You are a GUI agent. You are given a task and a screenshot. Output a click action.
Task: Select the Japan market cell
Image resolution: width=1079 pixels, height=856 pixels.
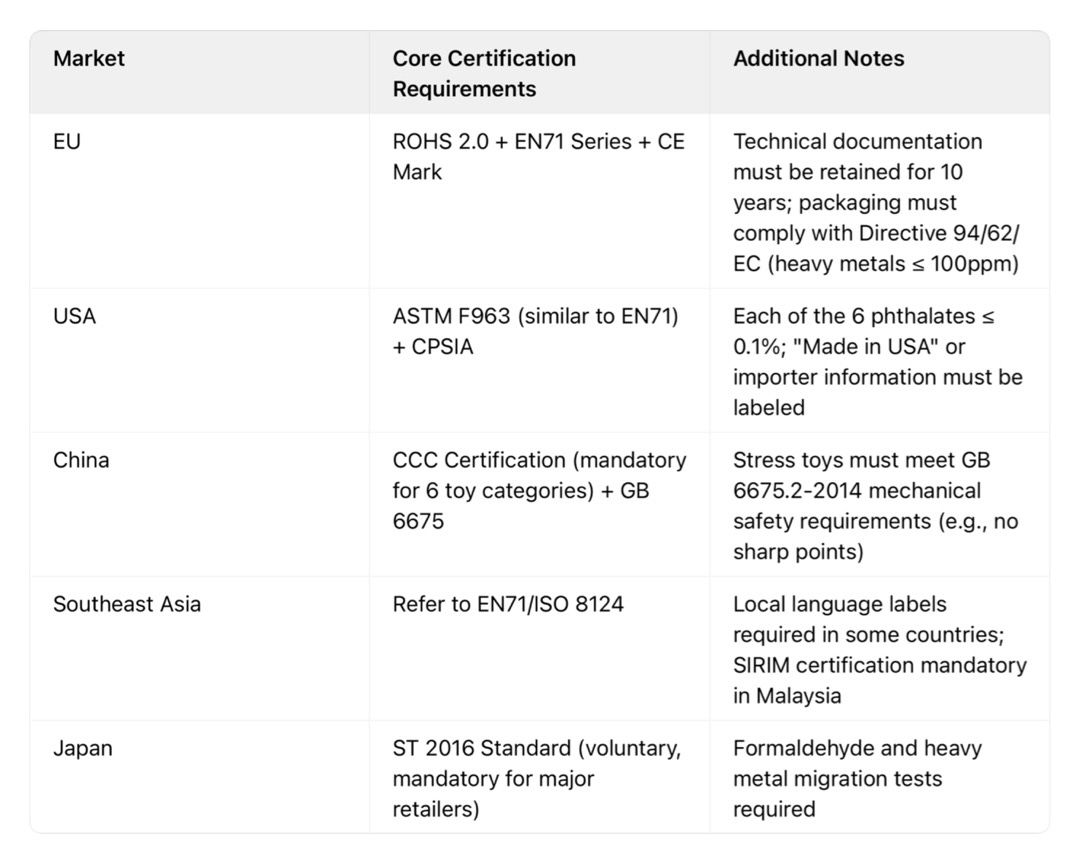(83, 748)
